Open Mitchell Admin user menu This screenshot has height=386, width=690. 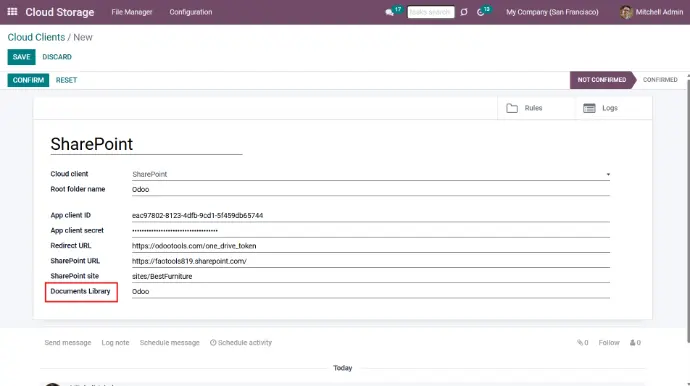651,12
